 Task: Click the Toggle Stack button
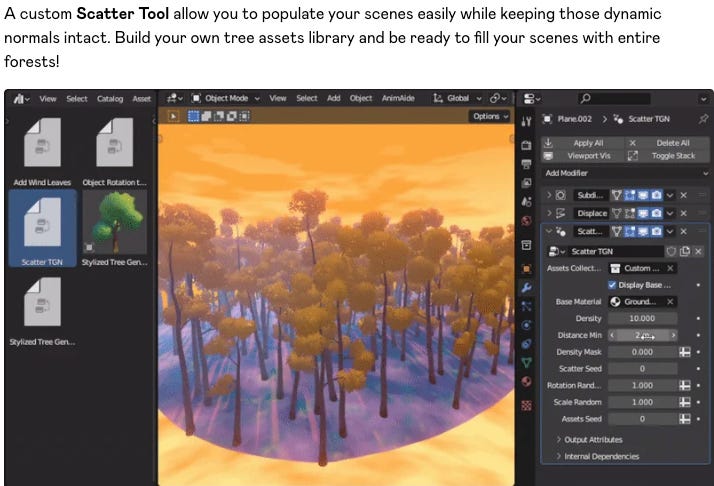click(x=667, y=156)
